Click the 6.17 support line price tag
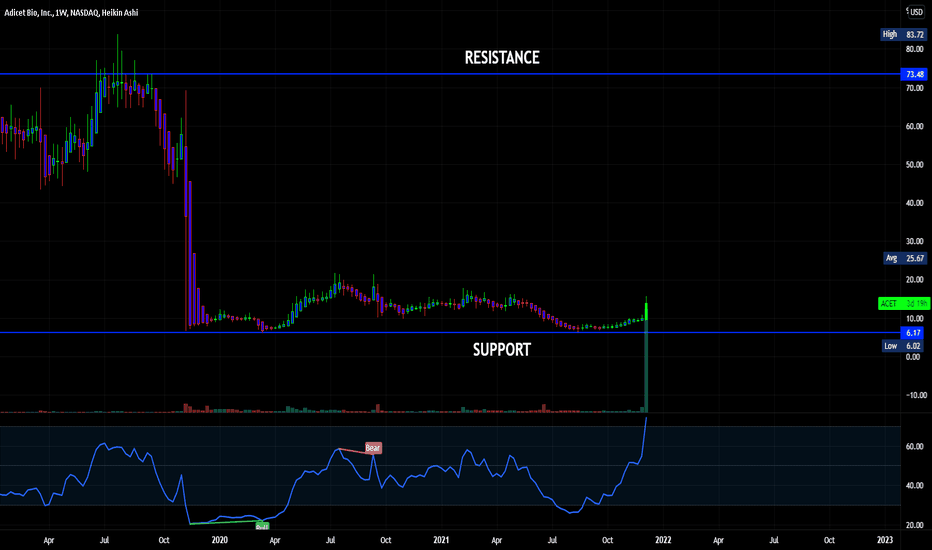The image size is (932, 550). pos(914,333)
